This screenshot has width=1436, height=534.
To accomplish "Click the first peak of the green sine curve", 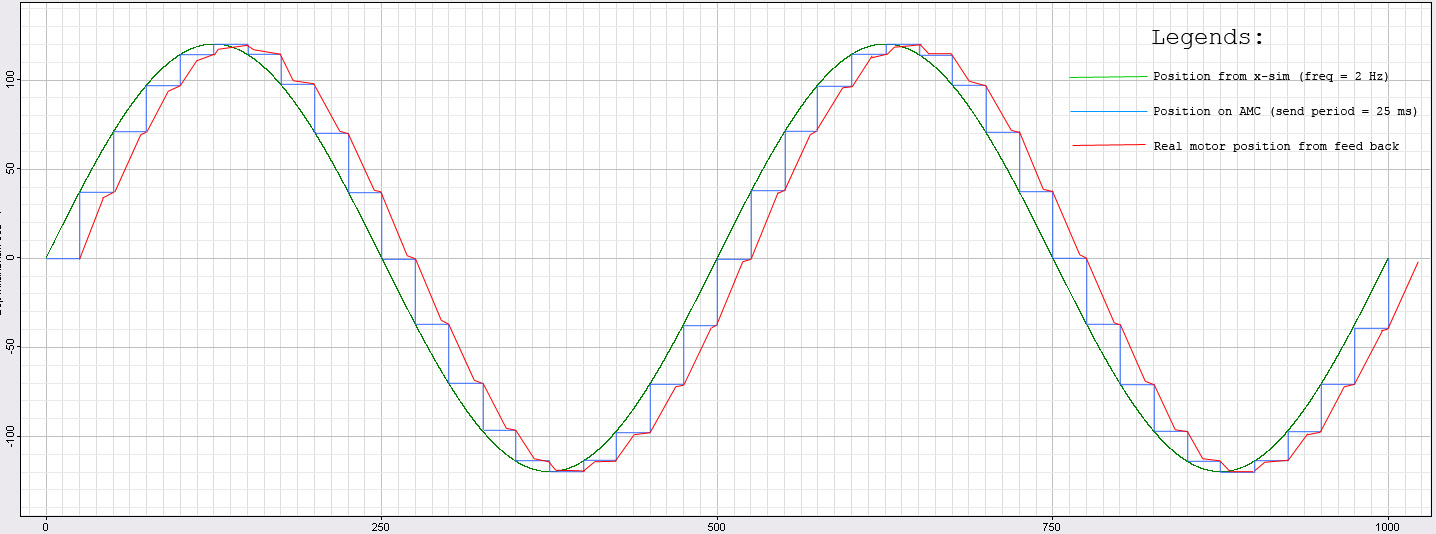I will [x=213, y=44].
